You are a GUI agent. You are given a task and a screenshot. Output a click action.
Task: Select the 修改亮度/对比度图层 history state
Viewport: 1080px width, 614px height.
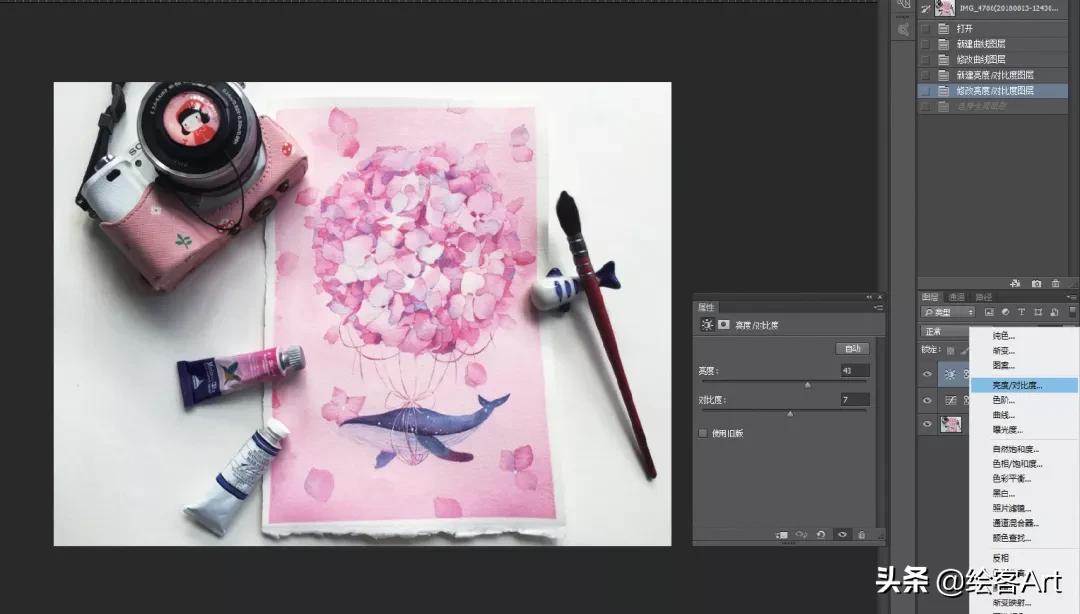(993, 90)
